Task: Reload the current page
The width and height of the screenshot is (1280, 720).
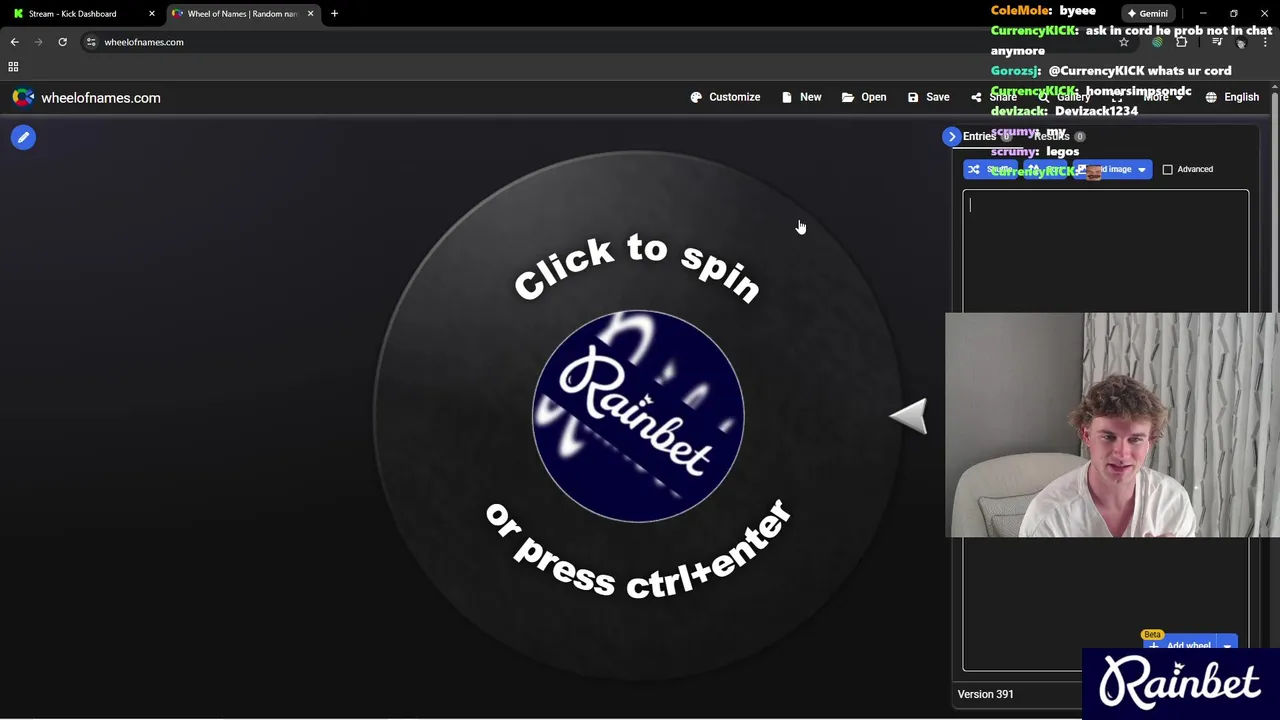Action: (x=62, y=42)
